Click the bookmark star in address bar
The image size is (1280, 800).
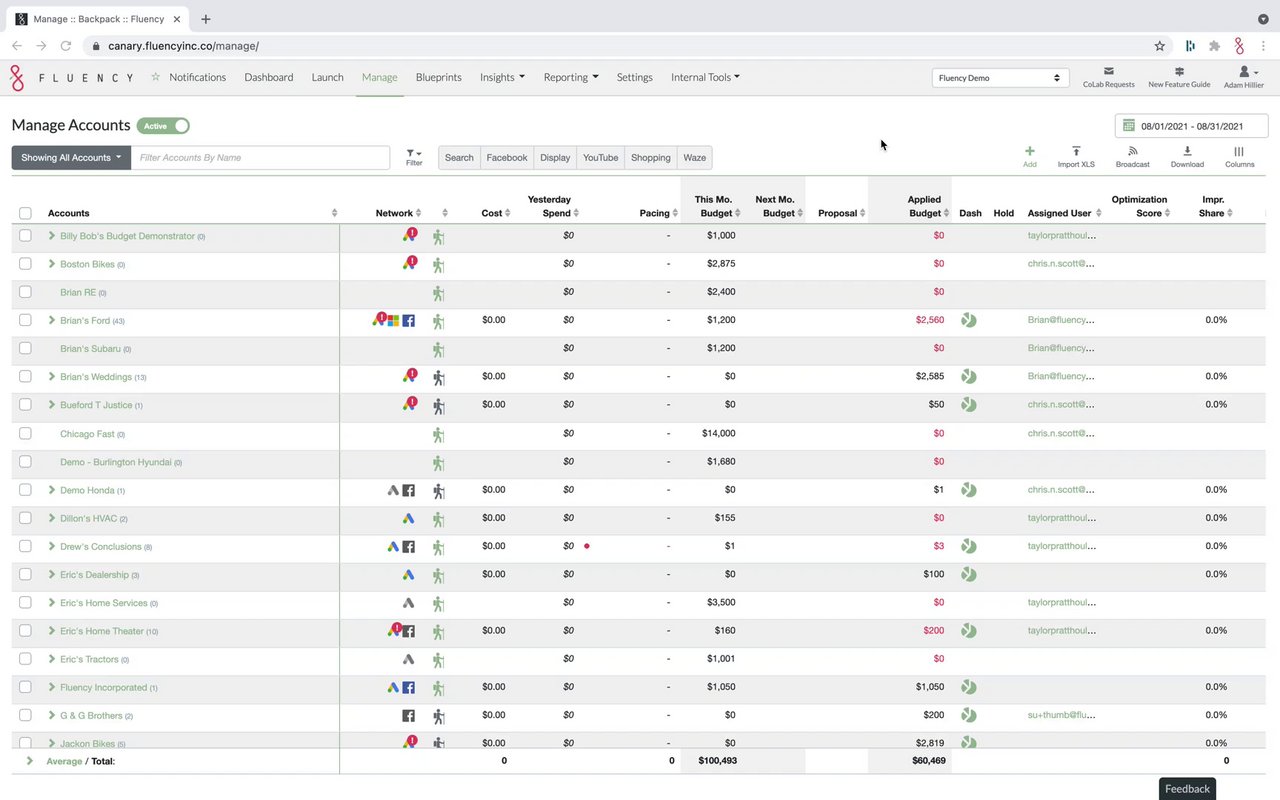tap(1160, 46)
